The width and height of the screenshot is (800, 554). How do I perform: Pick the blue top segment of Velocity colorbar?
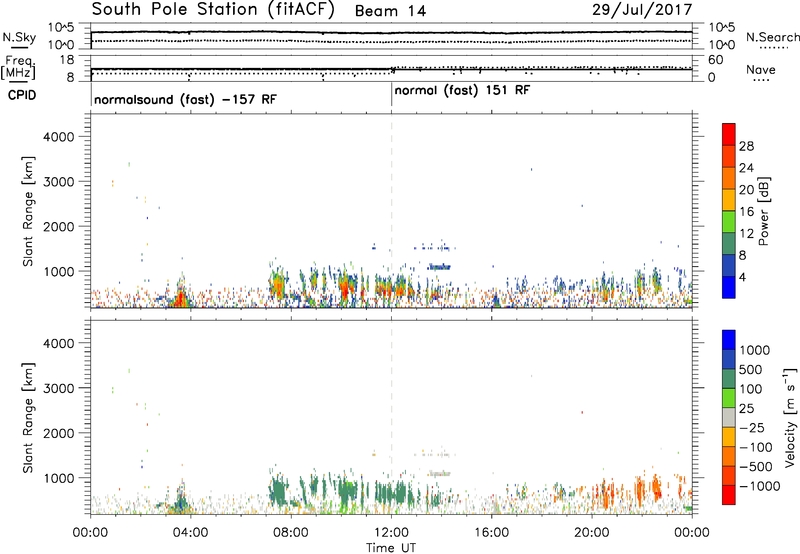(729, 340)
